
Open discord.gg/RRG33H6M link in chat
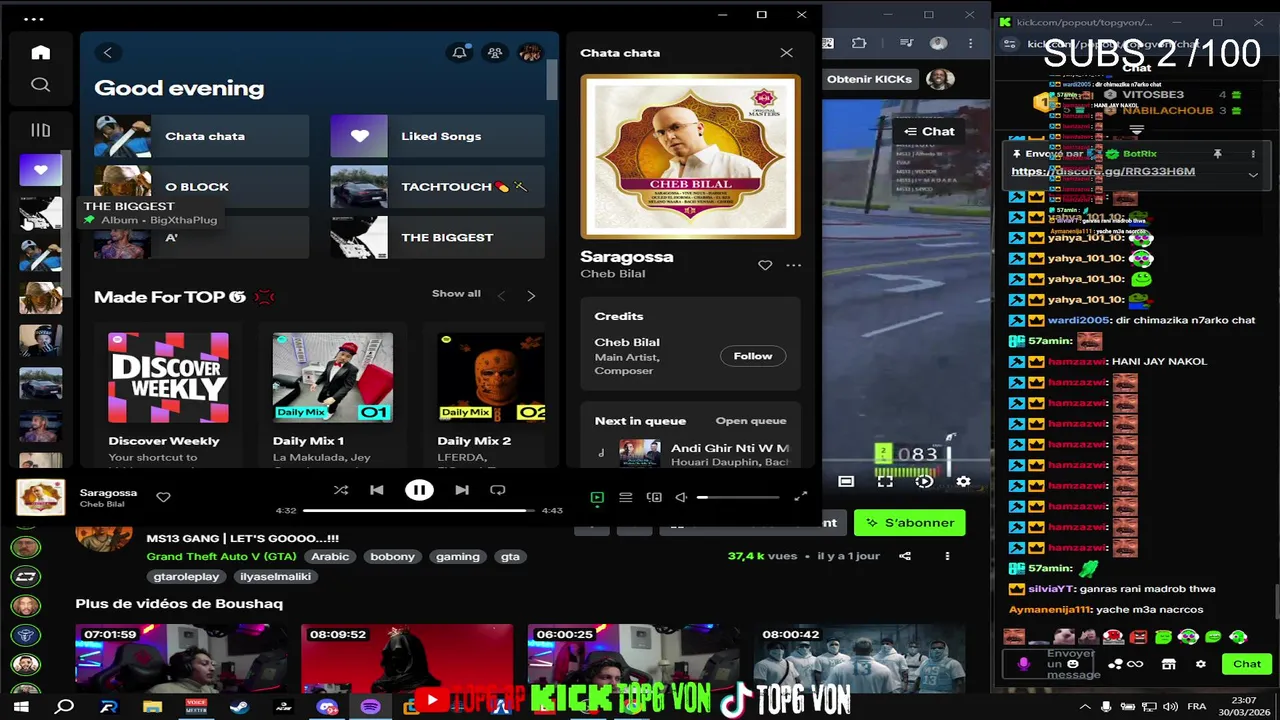point(1103,171)
